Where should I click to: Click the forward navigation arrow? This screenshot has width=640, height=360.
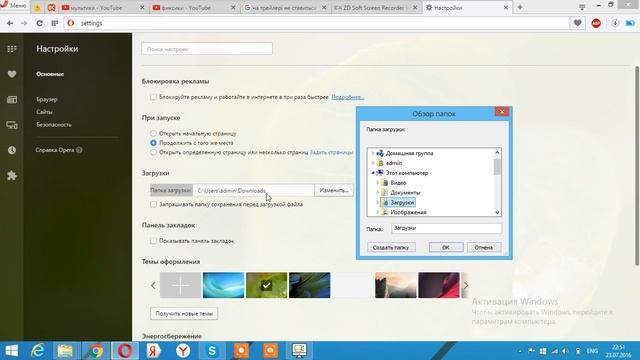click(24, 23)
